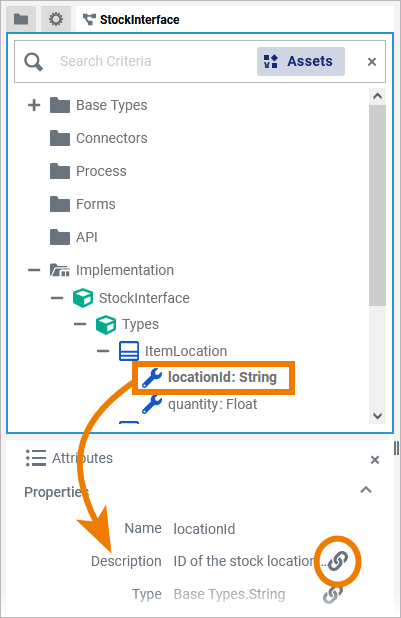
Task: Click the Description link icon
Action: pos(338,561)
